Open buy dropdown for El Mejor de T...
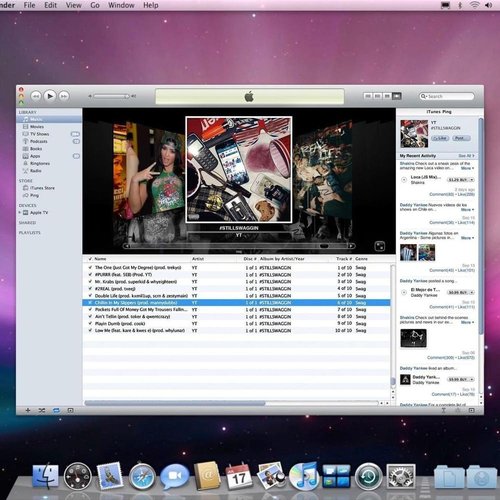The image size is (500, 500). (x=472, y=292)
